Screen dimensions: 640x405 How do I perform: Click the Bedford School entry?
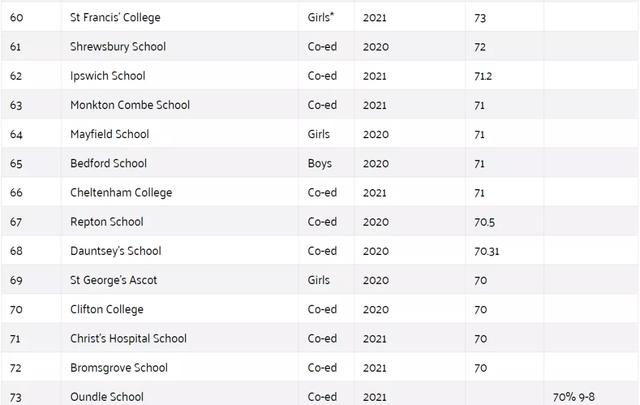(x=108, y=163)
